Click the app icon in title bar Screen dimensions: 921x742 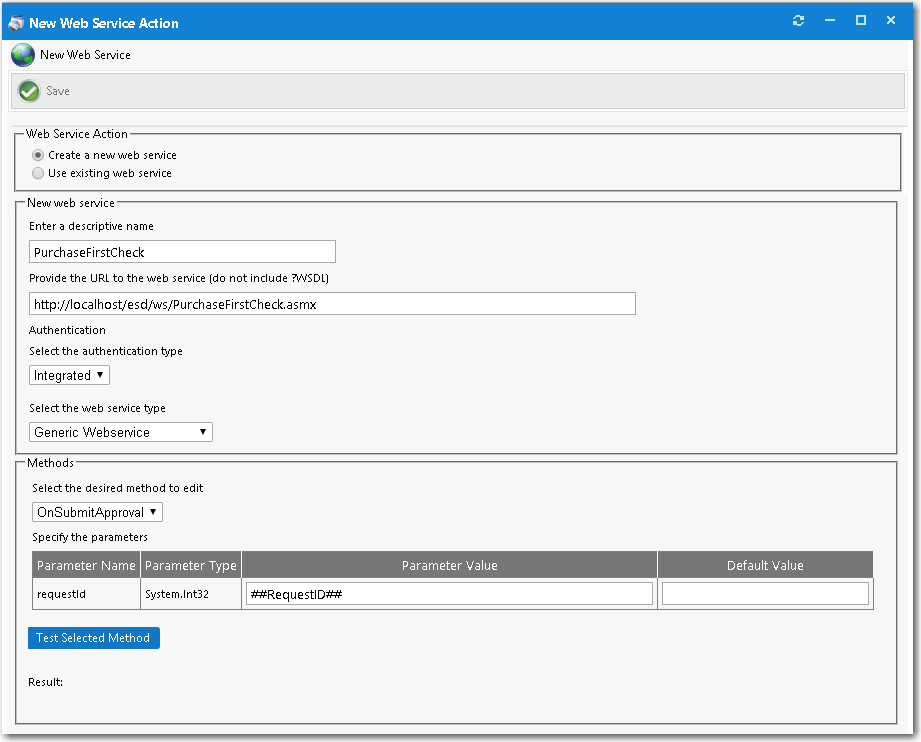[15, 22]
